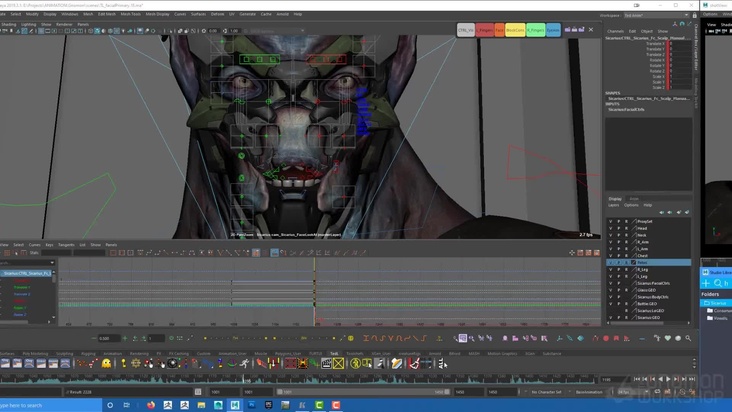Open Firefox from the taskbar

(x=151, y=405)
